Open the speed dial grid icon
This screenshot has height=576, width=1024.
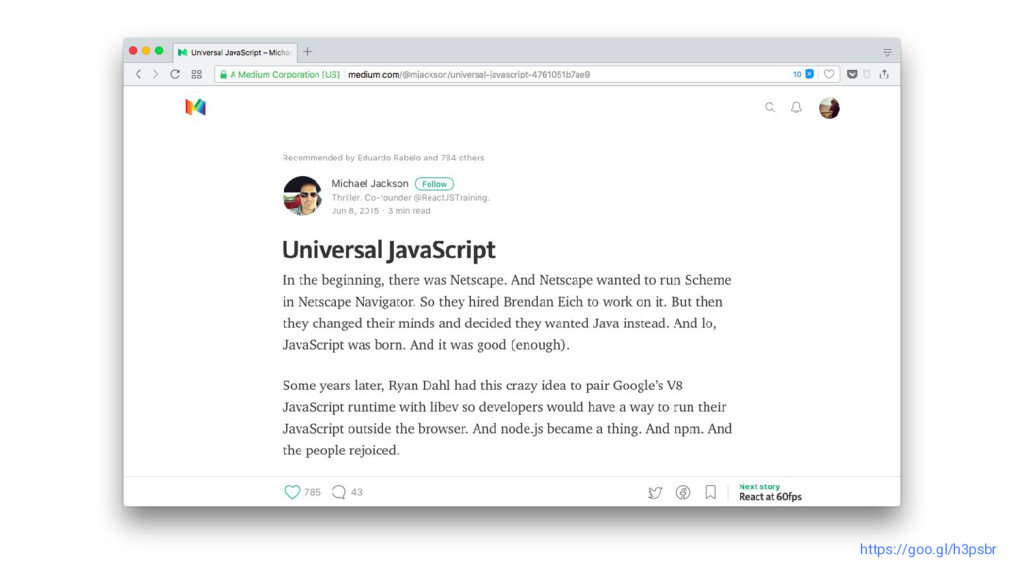click(x=197, y=74)
